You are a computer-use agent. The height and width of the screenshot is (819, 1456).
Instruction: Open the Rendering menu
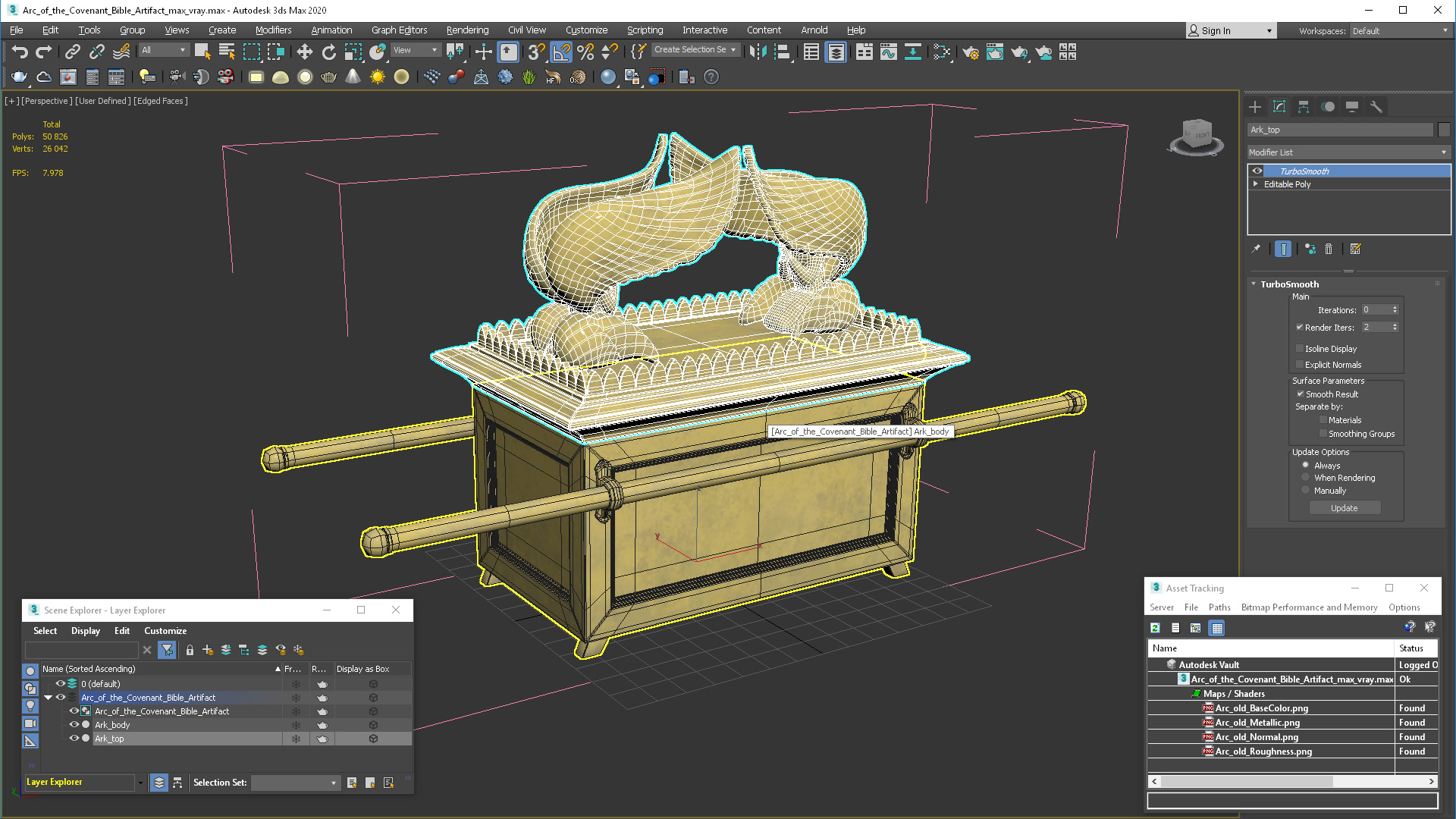(467, 30)
